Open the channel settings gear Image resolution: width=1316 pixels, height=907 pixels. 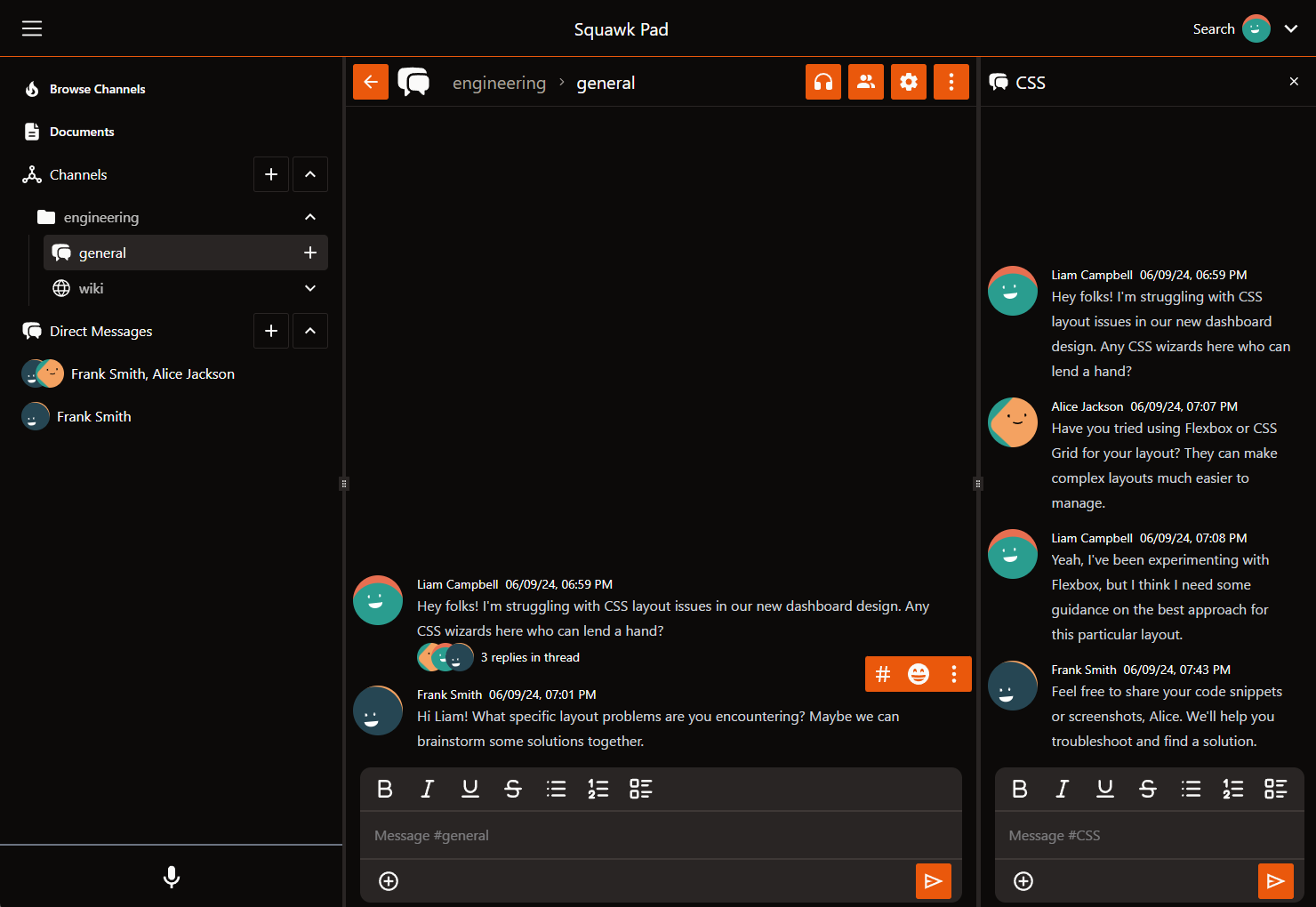pos(908,81)
